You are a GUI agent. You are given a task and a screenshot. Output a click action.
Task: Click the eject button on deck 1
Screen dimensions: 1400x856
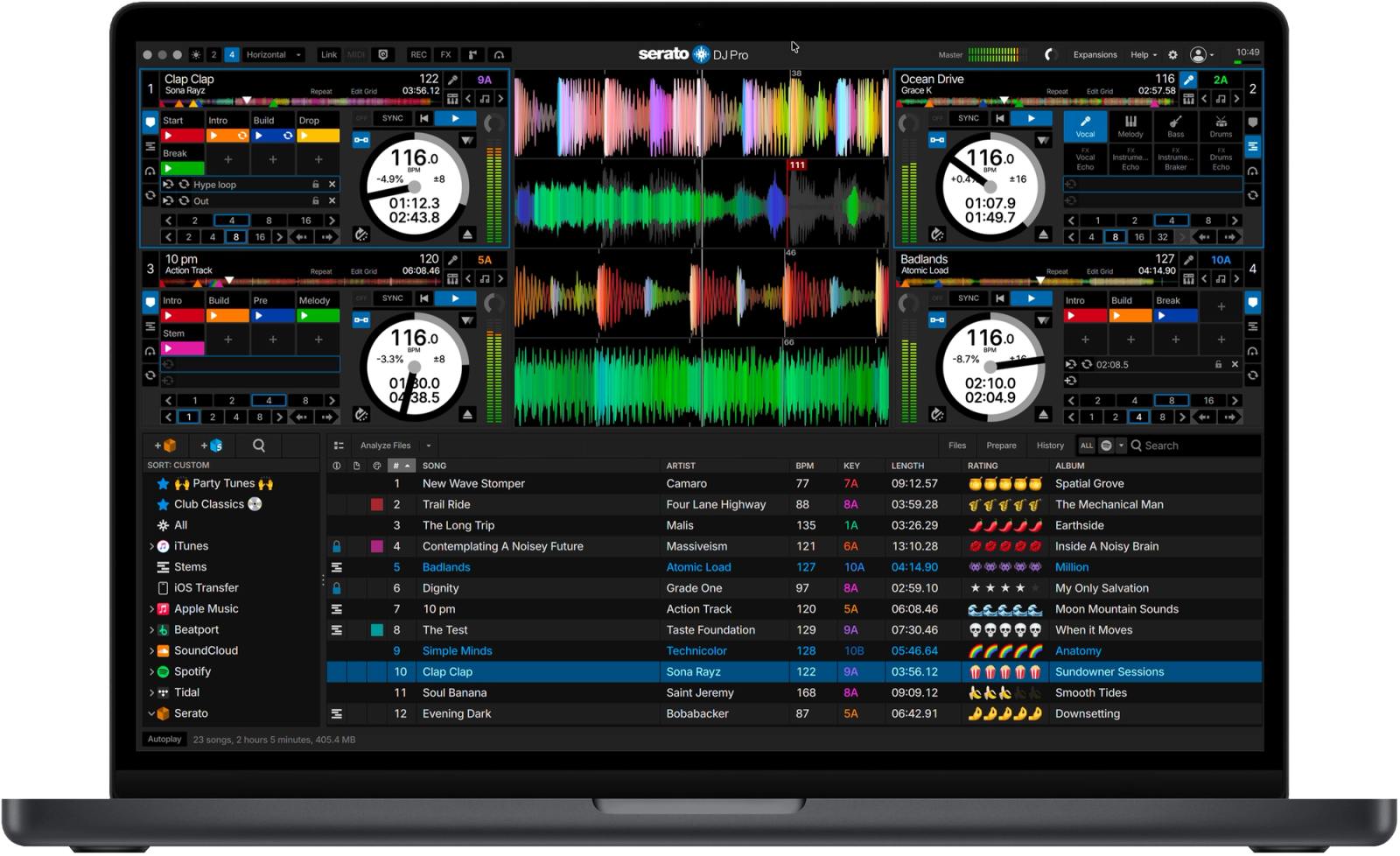tap(467, 235)
